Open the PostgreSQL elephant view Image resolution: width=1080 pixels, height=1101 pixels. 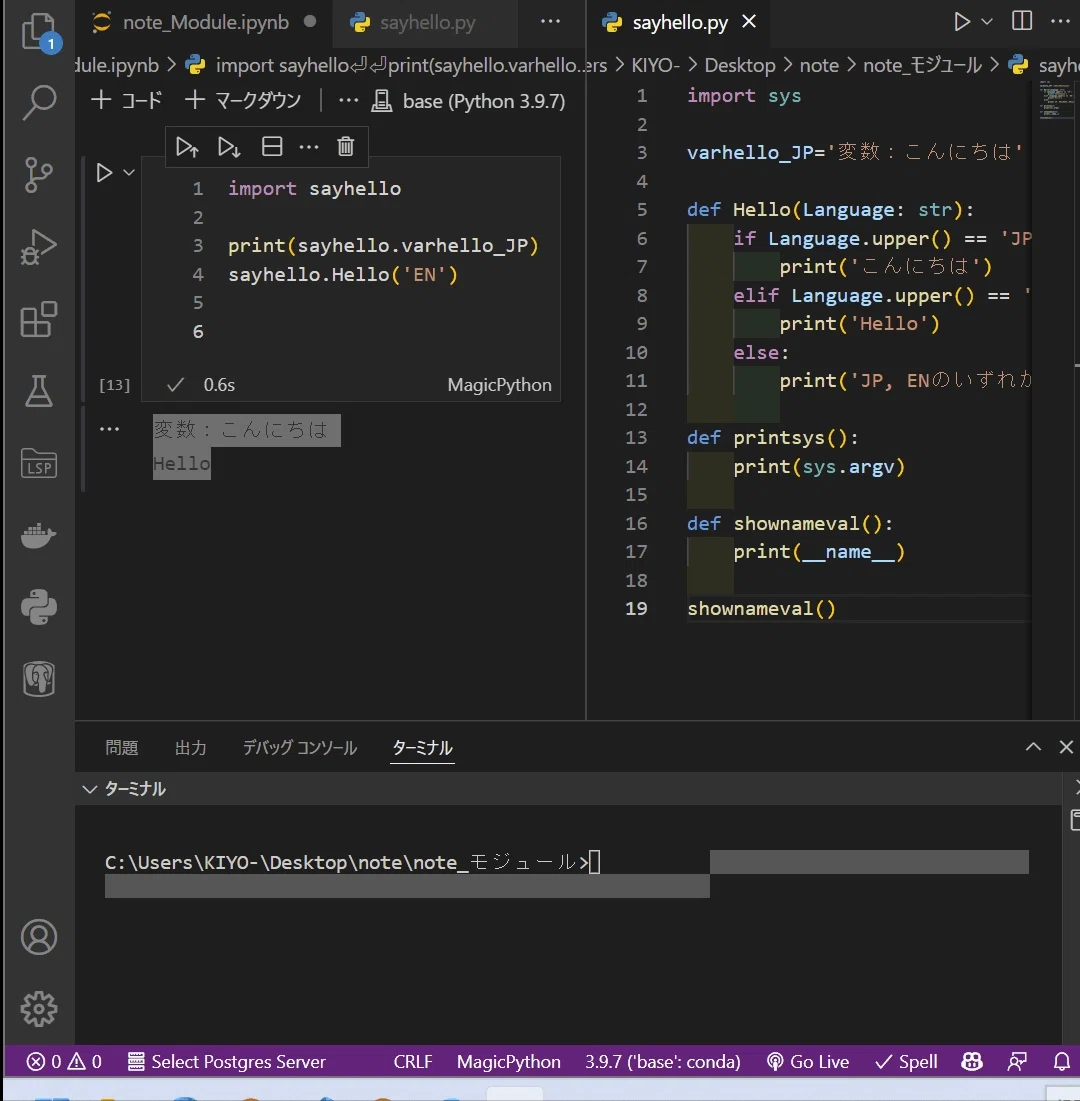pyautogui.click(x=39, y=679)
